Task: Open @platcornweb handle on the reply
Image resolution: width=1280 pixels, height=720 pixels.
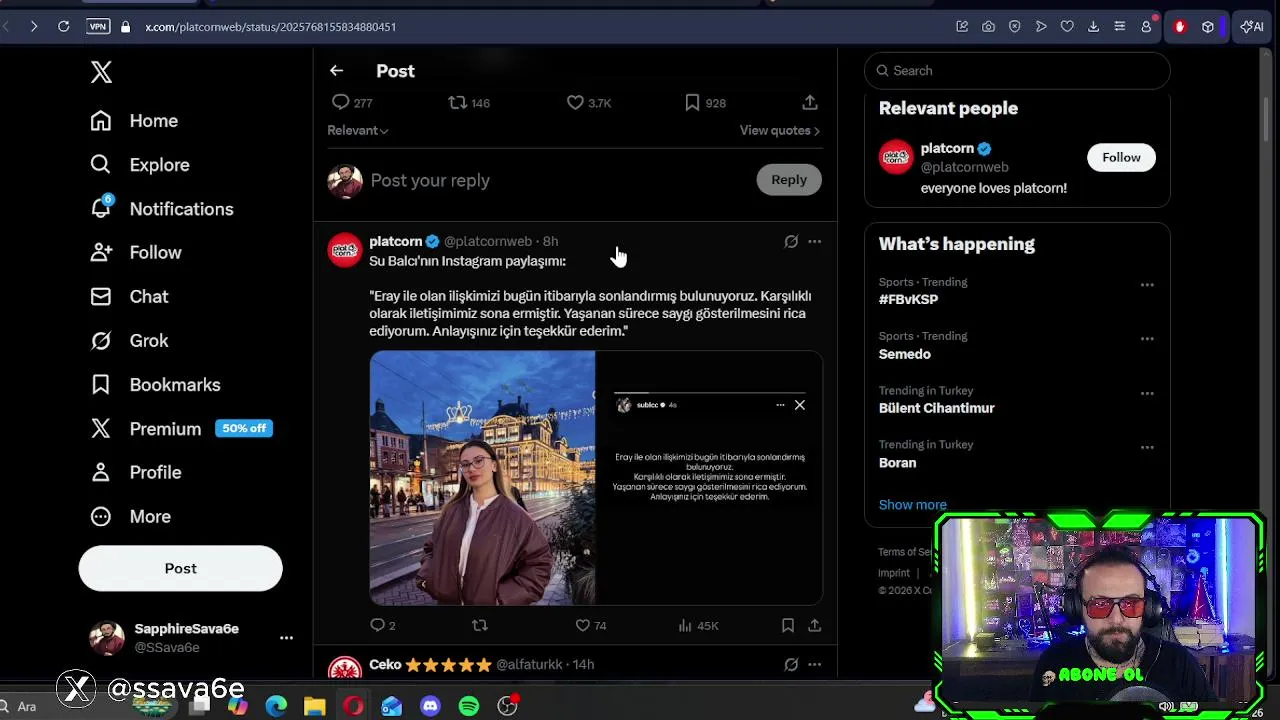Action: pos(488,241)
